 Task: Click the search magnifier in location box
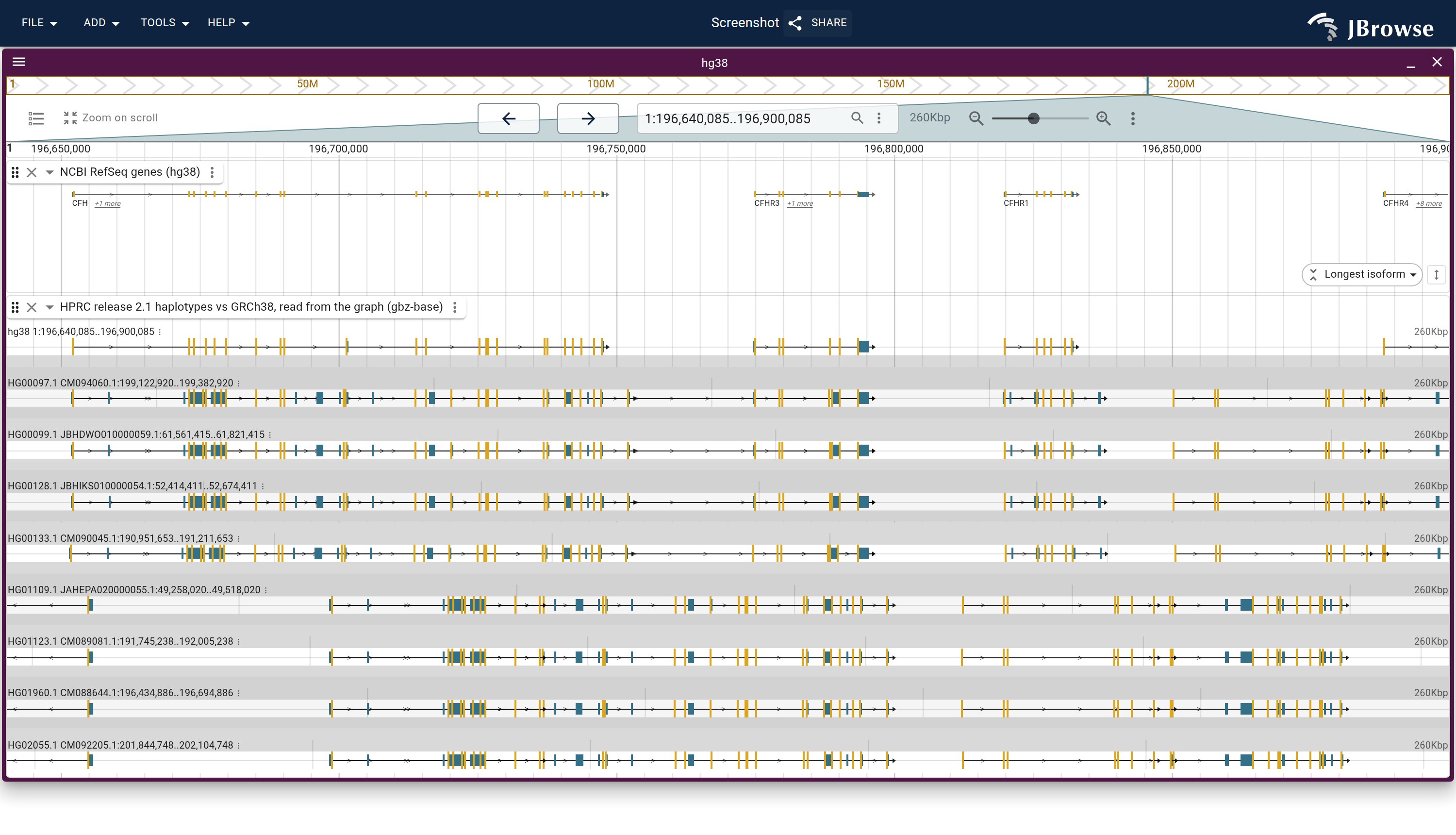(857, 117)
